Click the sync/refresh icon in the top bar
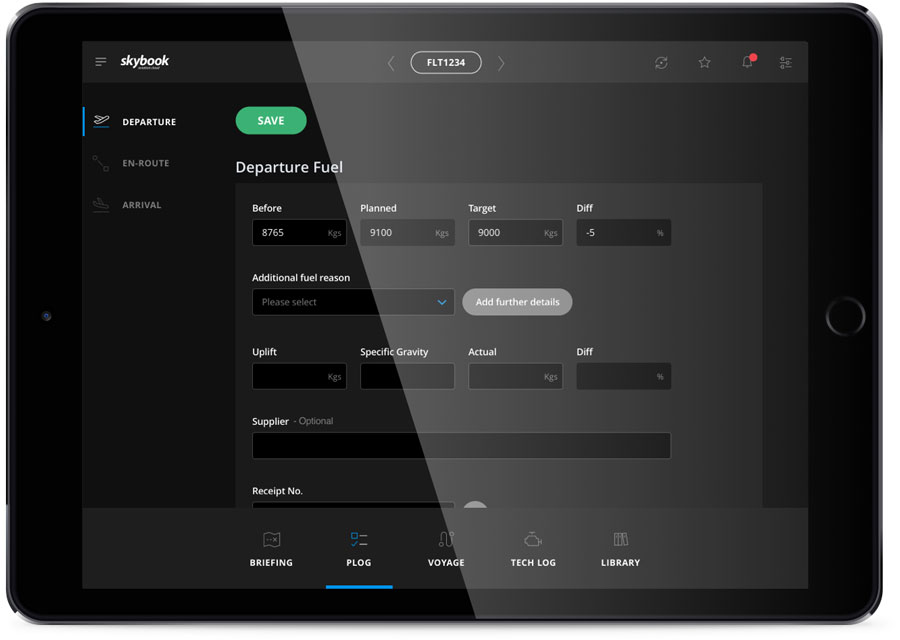900x640 pixels. (x=661, y=62)
